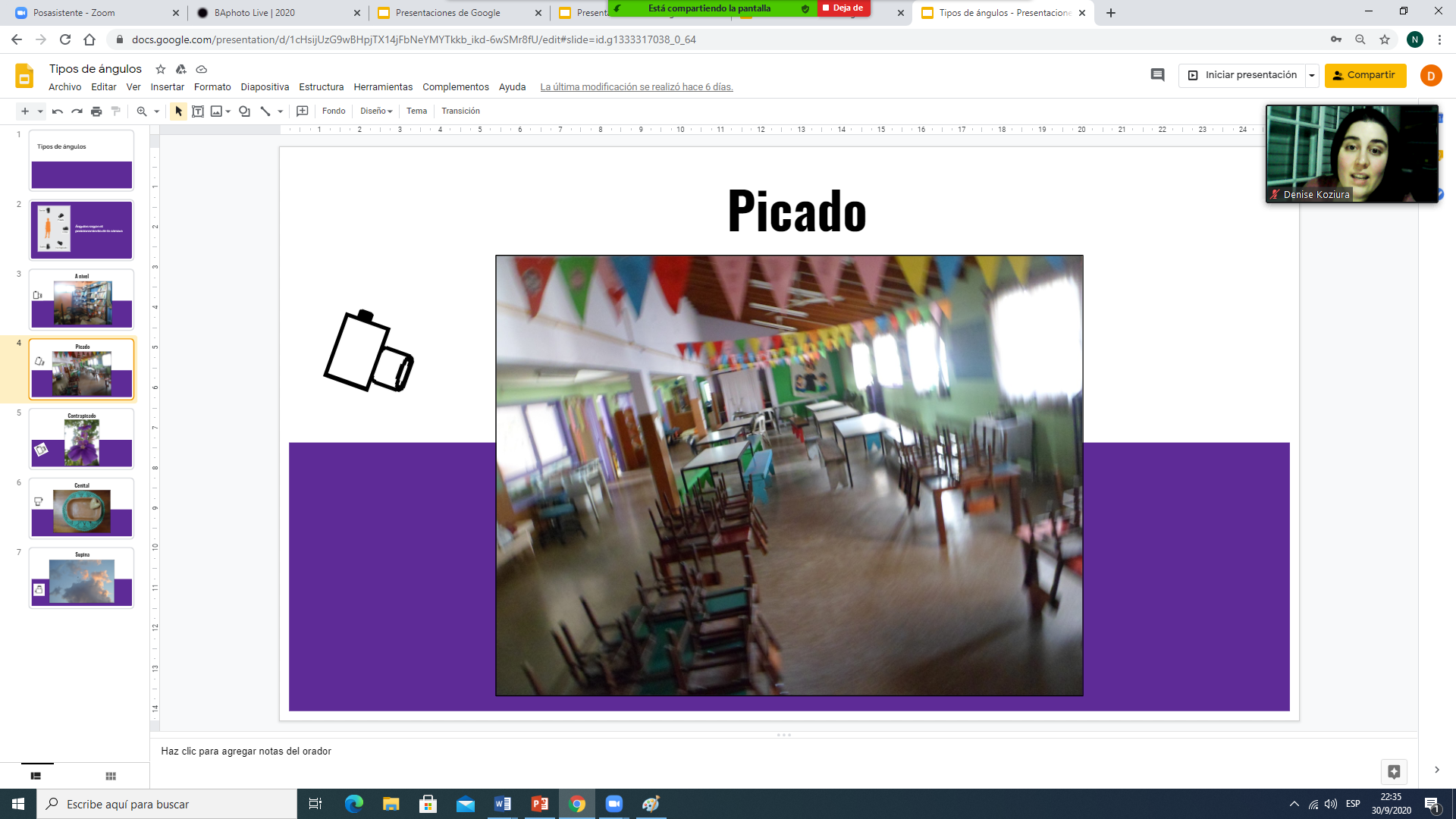Open new slide layout dropdown arrow

tap(40, 111)
